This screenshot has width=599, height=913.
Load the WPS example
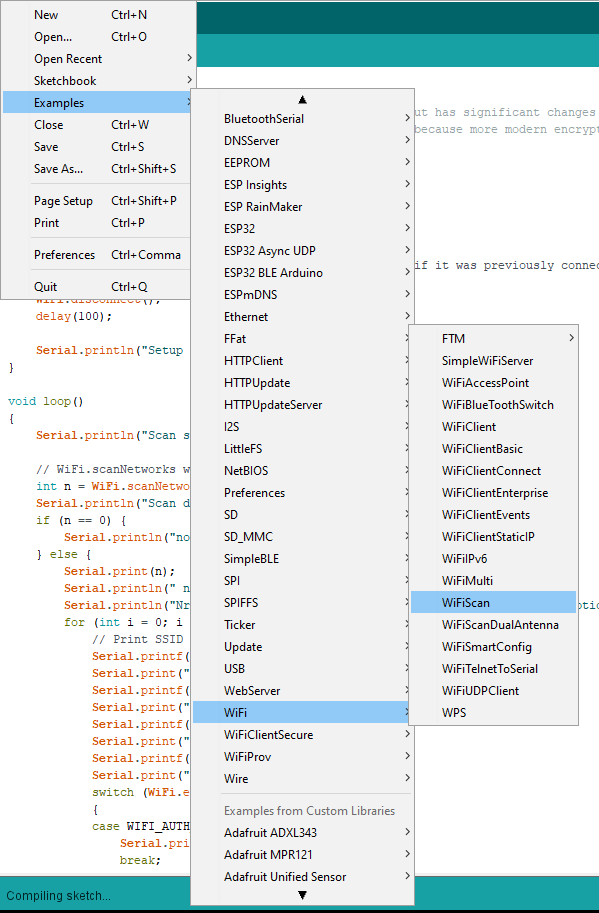click(x=494, y=713)
